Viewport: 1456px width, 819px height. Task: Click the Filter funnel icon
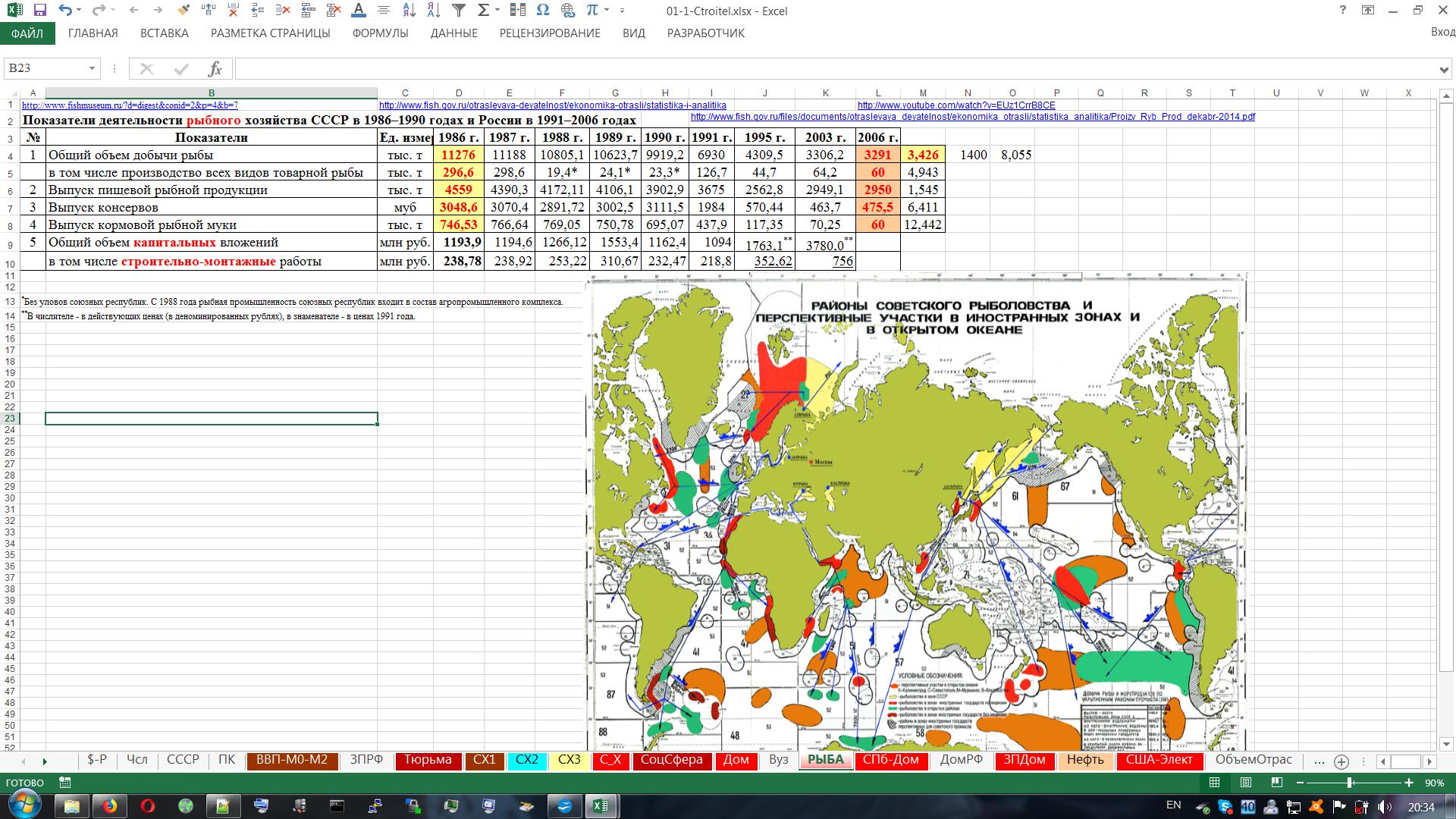tap(458, 11)
